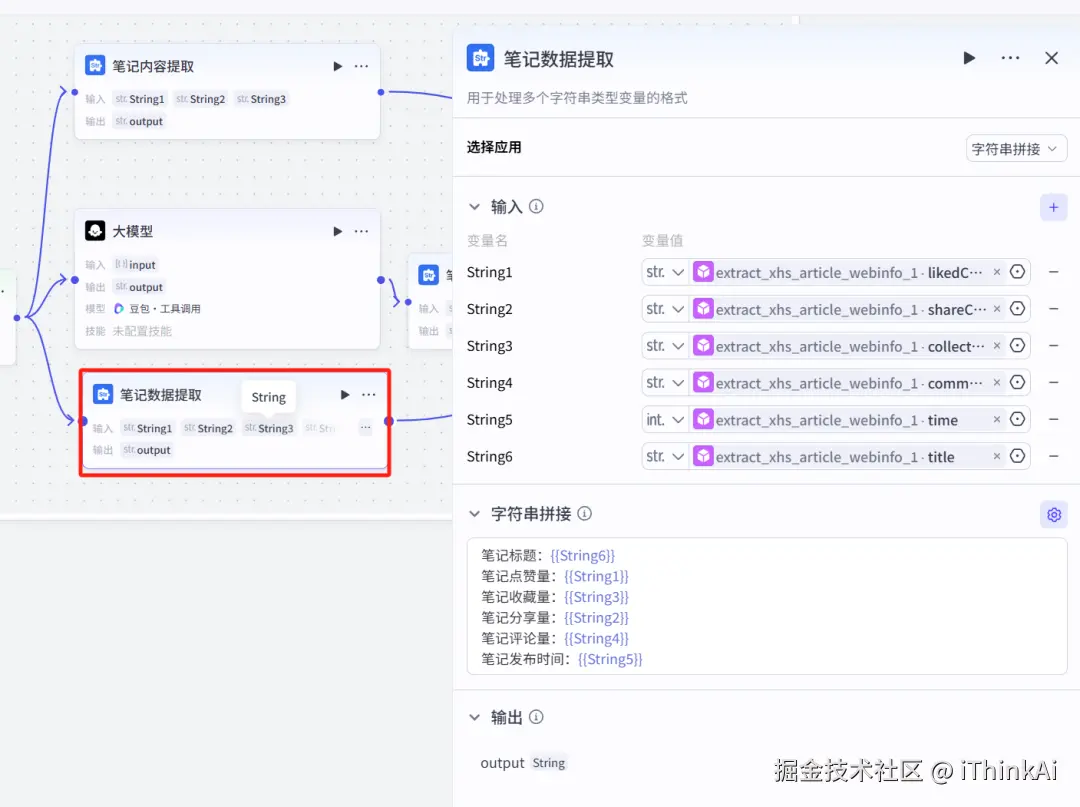Remove the String4 variable via minus control
The height and width of the screenshot is (807, 1080).
1054,382
